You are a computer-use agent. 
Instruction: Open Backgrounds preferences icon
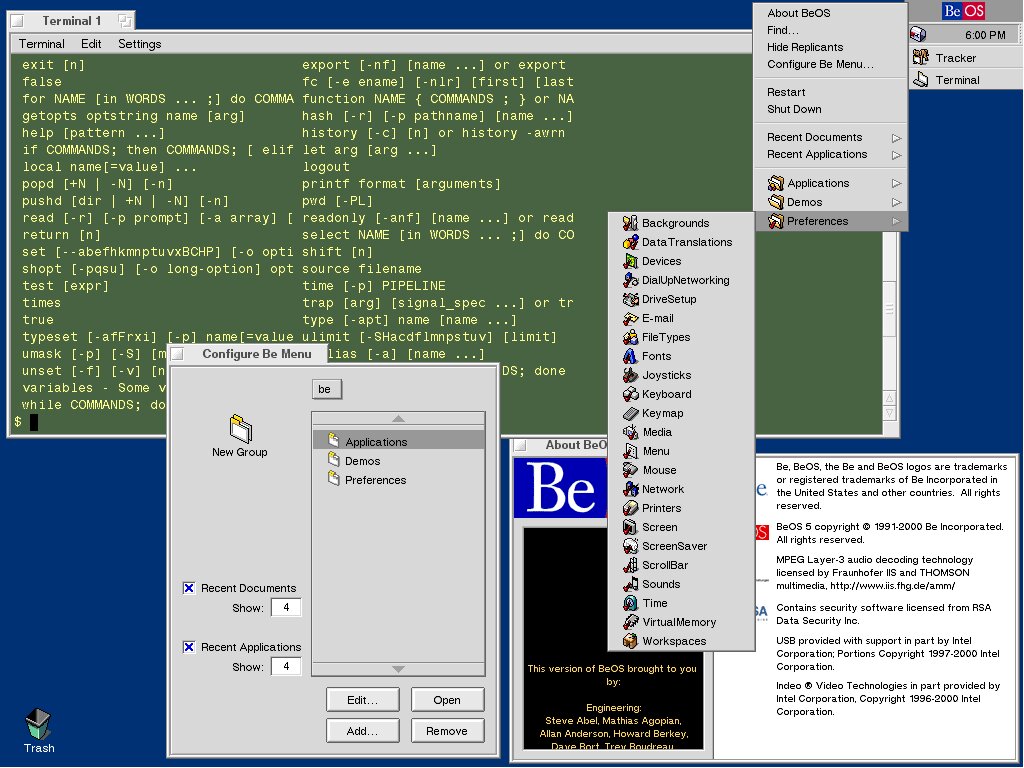630,223
